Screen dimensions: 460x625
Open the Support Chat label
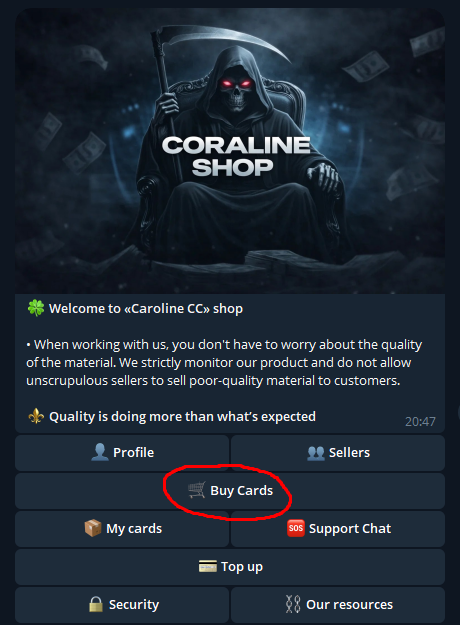coord(350,529)
